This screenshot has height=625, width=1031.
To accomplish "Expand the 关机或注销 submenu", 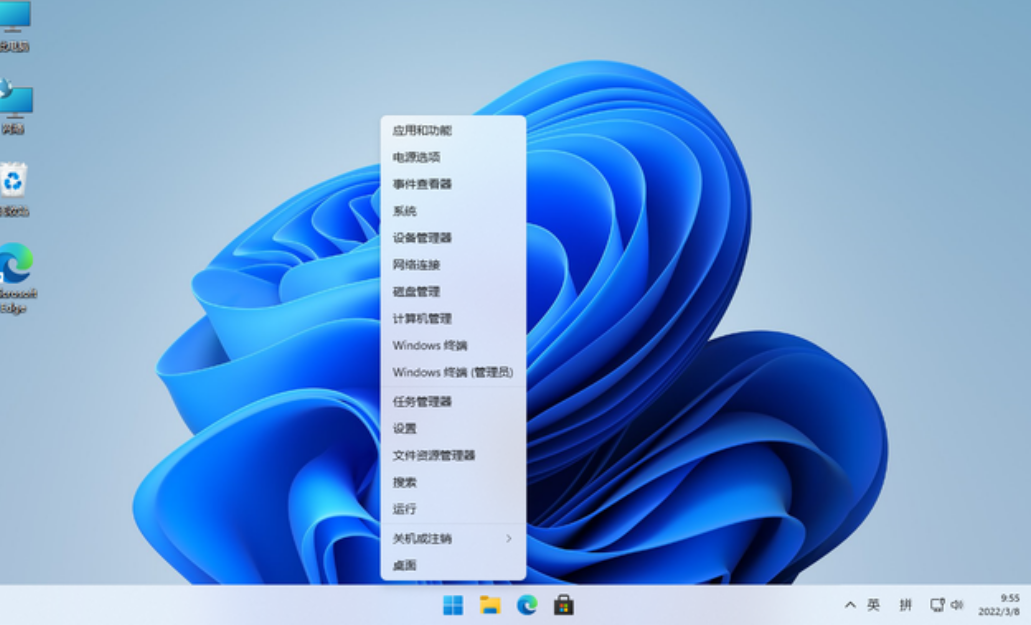I will 452,538.
